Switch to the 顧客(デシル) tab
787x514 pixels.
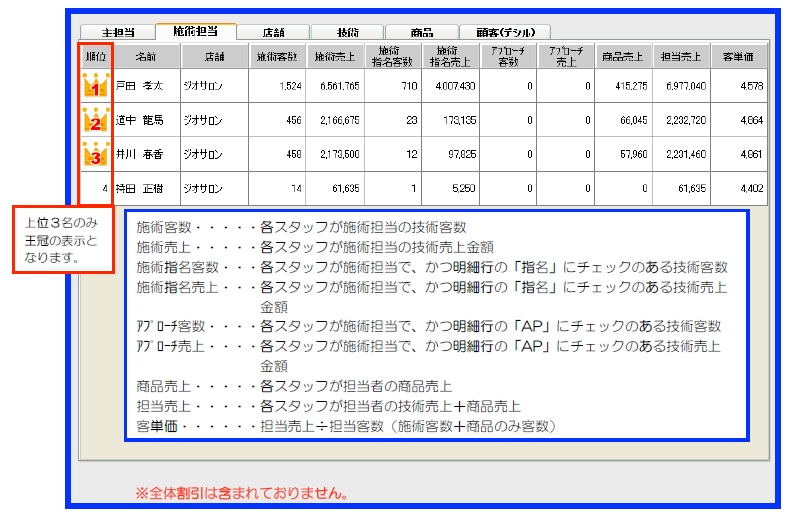point(505,32)
